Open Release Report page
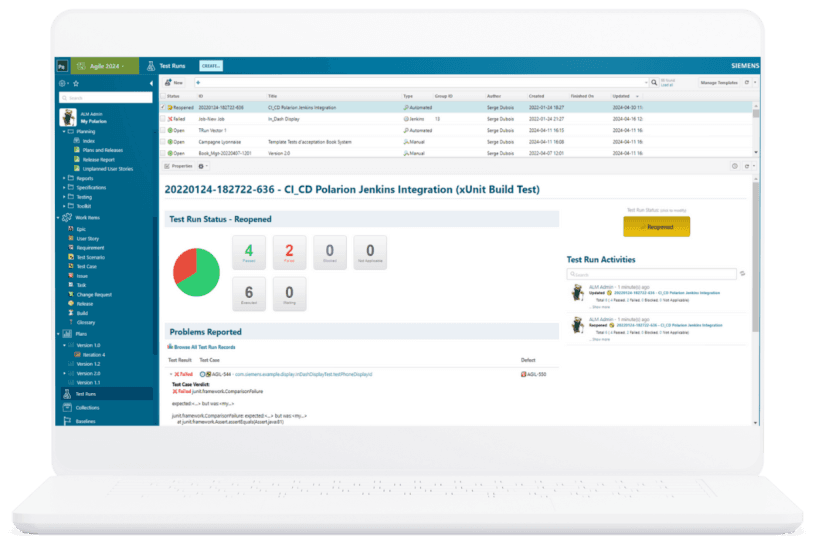Image resolution: width=815 pixels, height=543 pixels. click(94, 160)
